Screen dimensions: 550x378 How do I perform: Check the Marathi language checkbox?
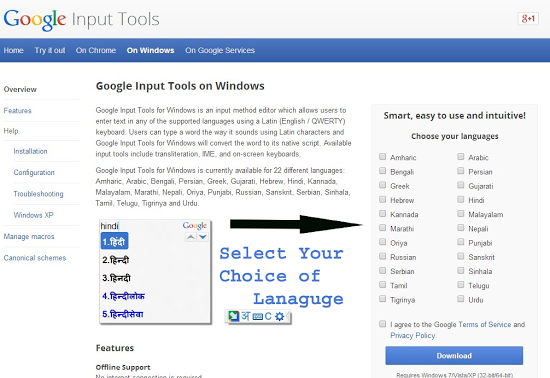[382, 228]
